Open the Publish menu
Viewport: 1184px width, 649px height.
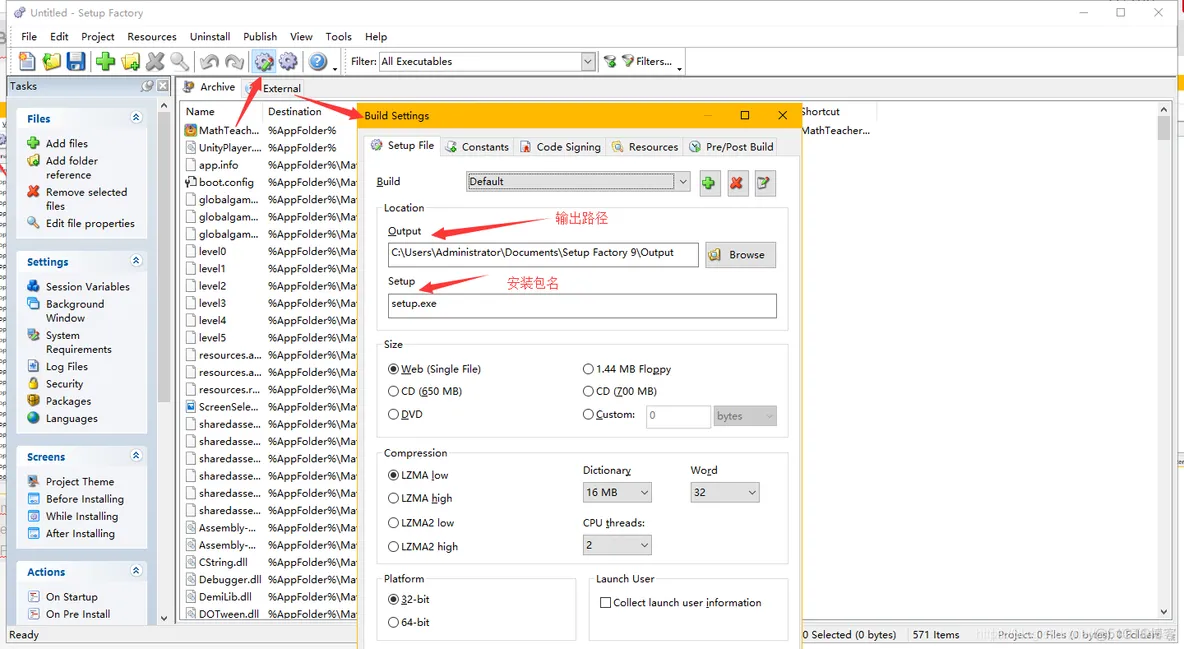pos(260,36)
